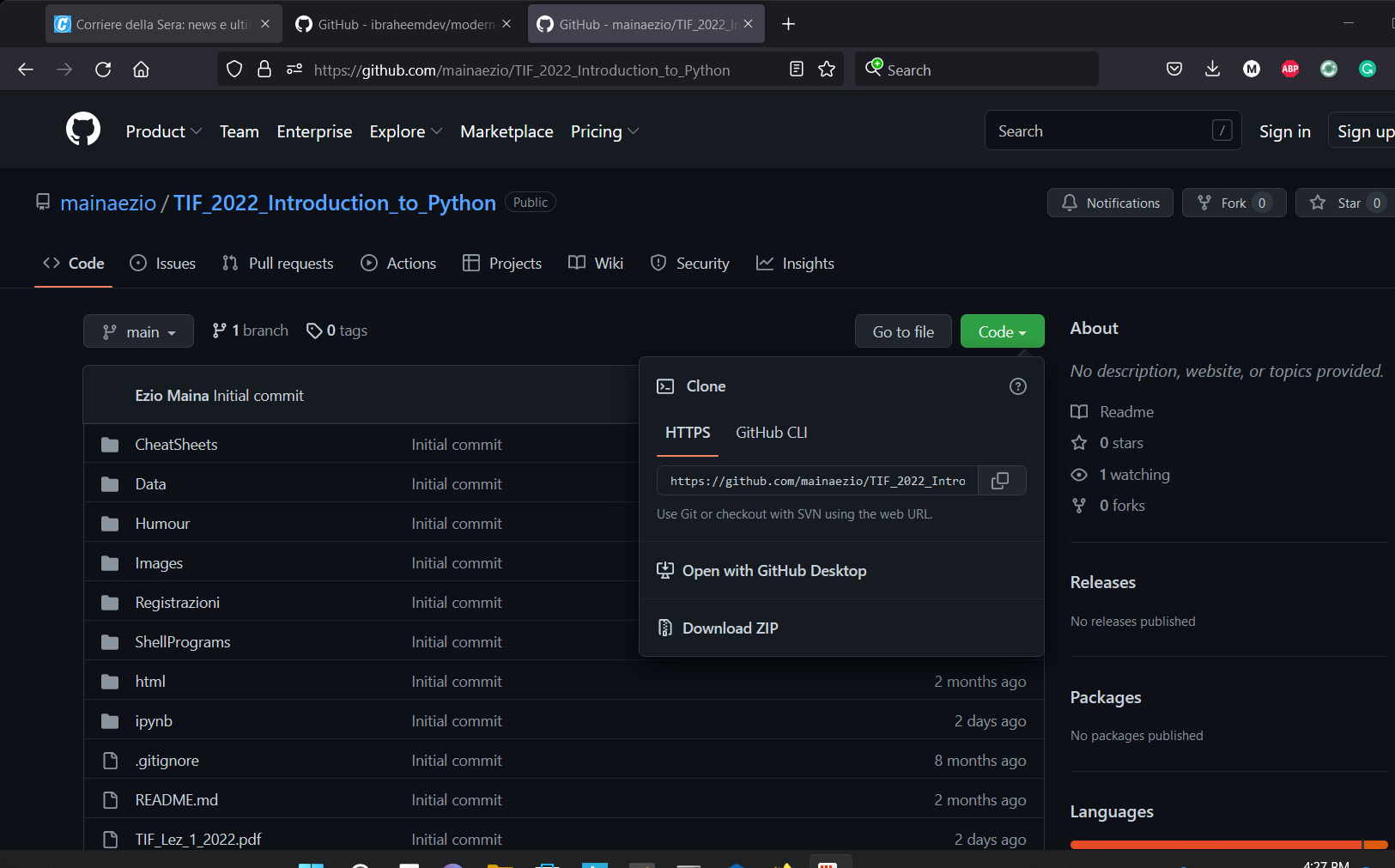The height and width of the screenshot is (868, 1395).
Task: Click the .gitignore file icon
Action: click(x=110, y=761)
